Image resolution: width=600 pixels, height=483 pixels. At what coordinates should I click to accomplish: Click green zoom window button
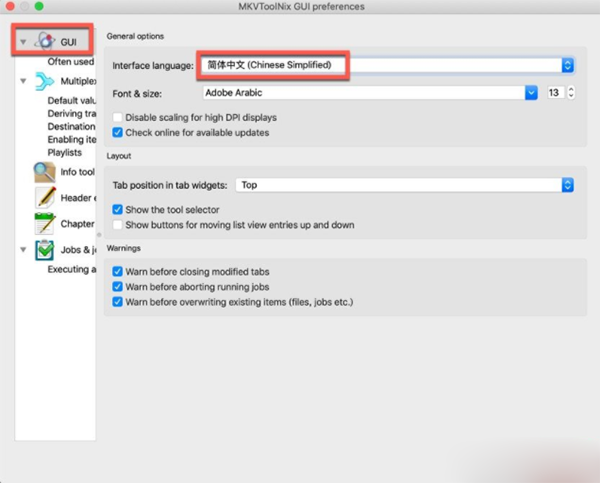(x=39, y=6)
